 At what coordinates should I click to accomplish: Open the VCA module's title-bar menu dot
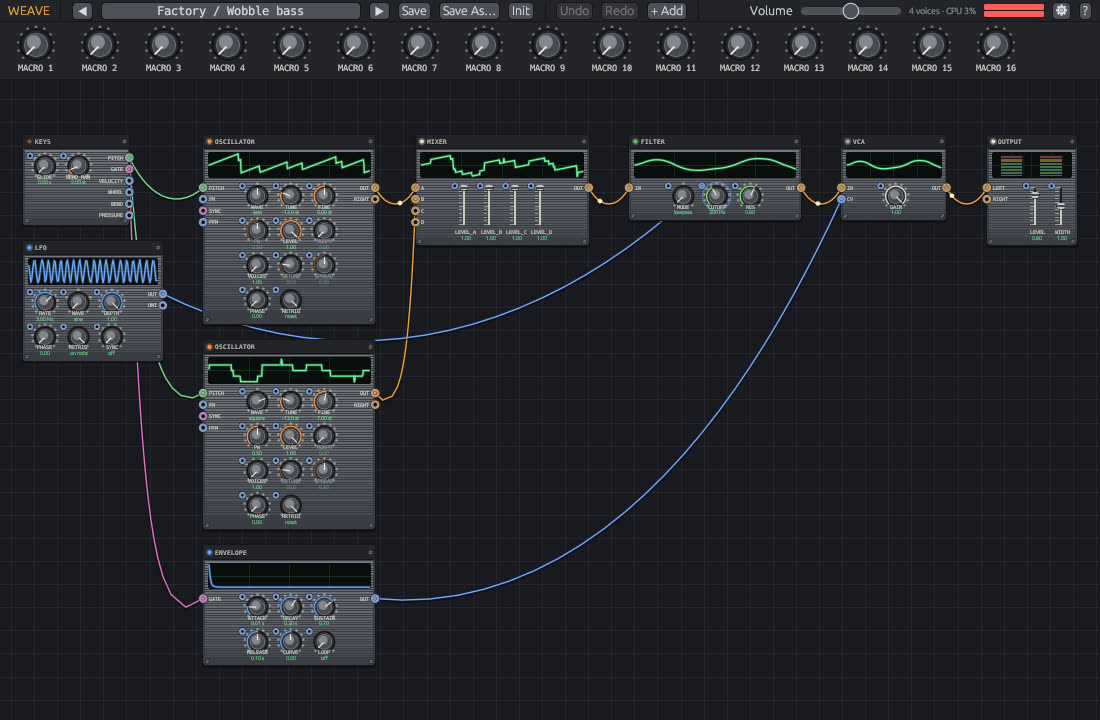click(941, 142)
